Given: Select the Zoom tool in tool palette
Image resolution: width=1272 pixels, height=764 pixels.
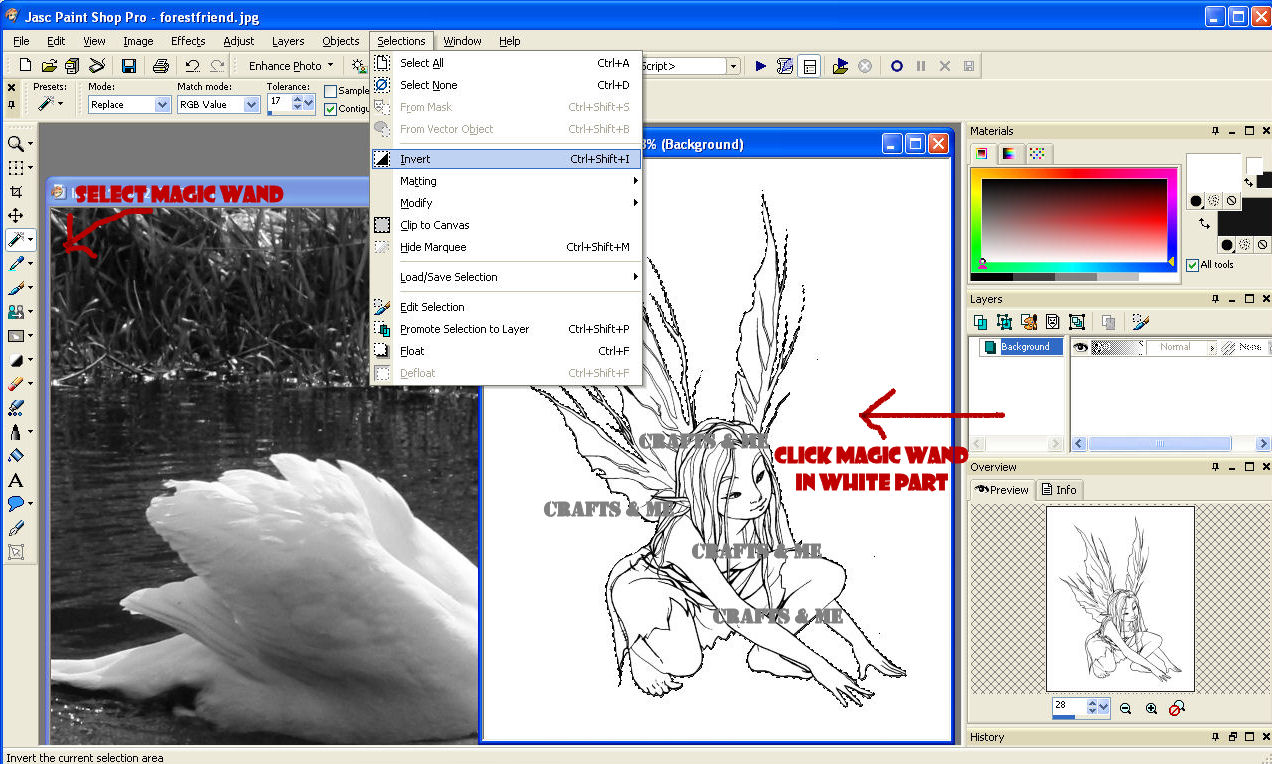Looking at the screenshot, I should 16,144.
